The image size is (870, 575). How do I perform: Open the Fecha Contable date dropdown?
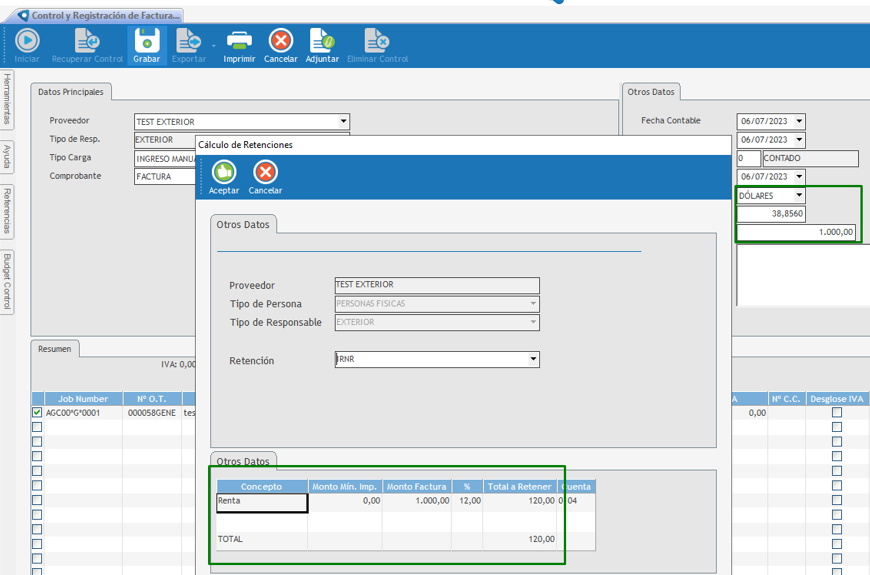799,121
